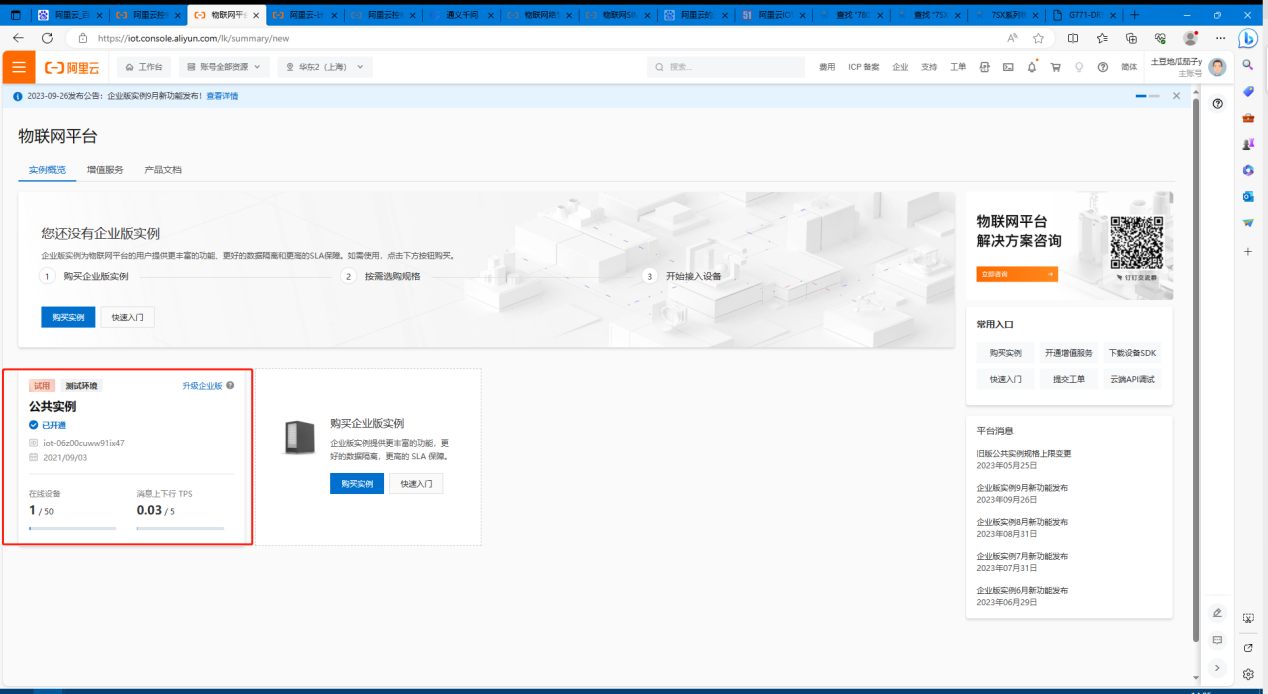Click 购买实例 in the top hero banner
Image resolution: width=1268 pixels, height=694 pixels.
(x=68, y=317)
